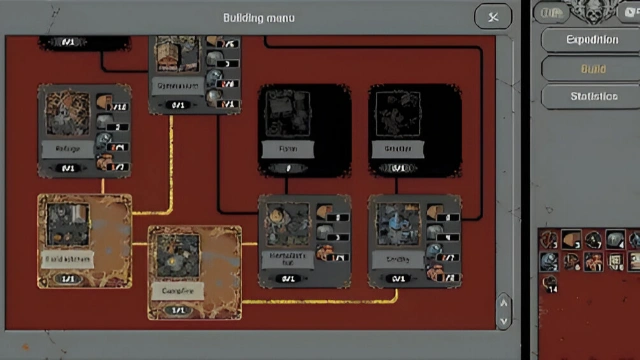Viewport: 640px width, 360px height.
Task: Click the locked Farm building card
Action: click(304, 131)
